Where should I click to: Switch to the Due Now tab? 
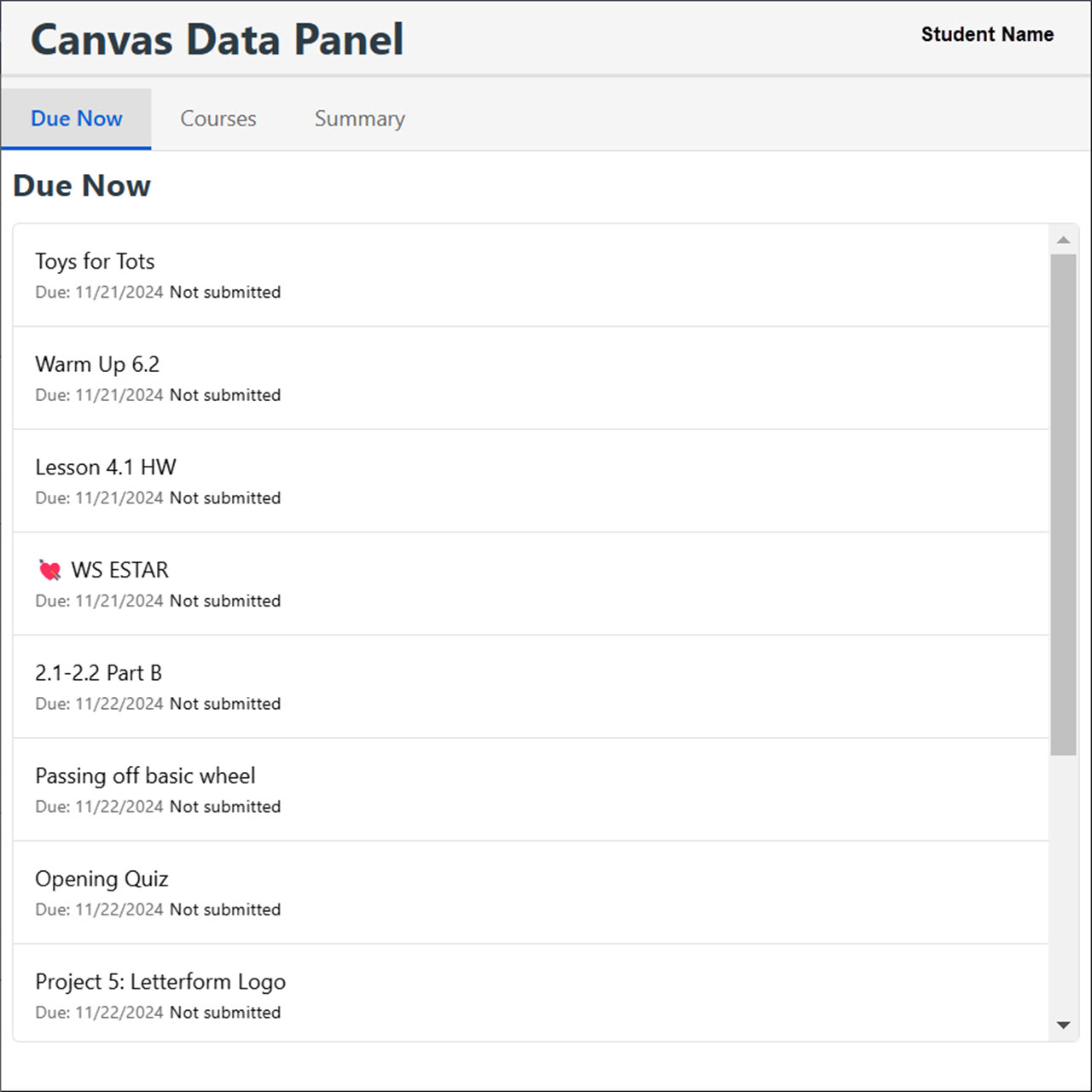(76, 119)
